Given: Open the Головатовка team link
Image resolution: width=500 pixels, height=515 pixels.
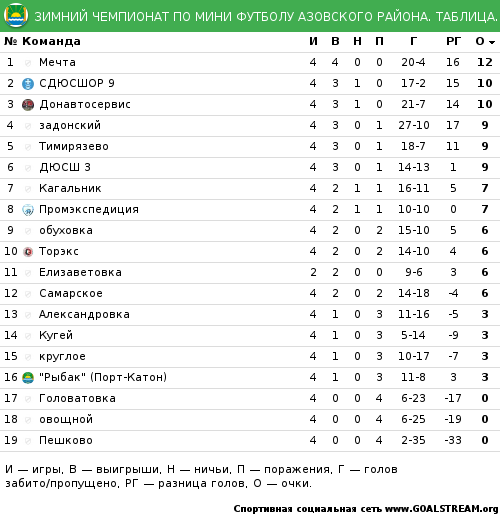Looking at the screenshot, I should tap(77, 398).
